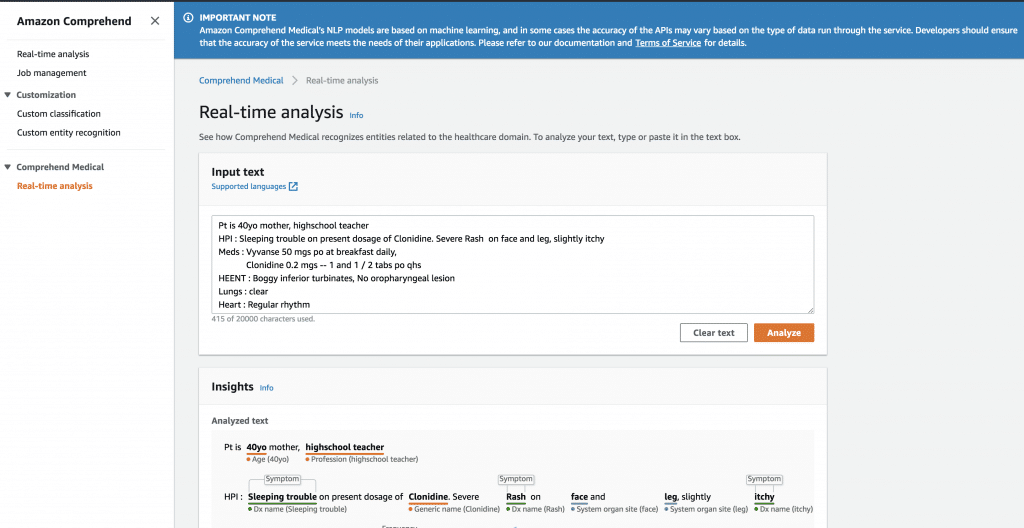Click the 'Analyzed text' subheading

(x=240, y=421)
